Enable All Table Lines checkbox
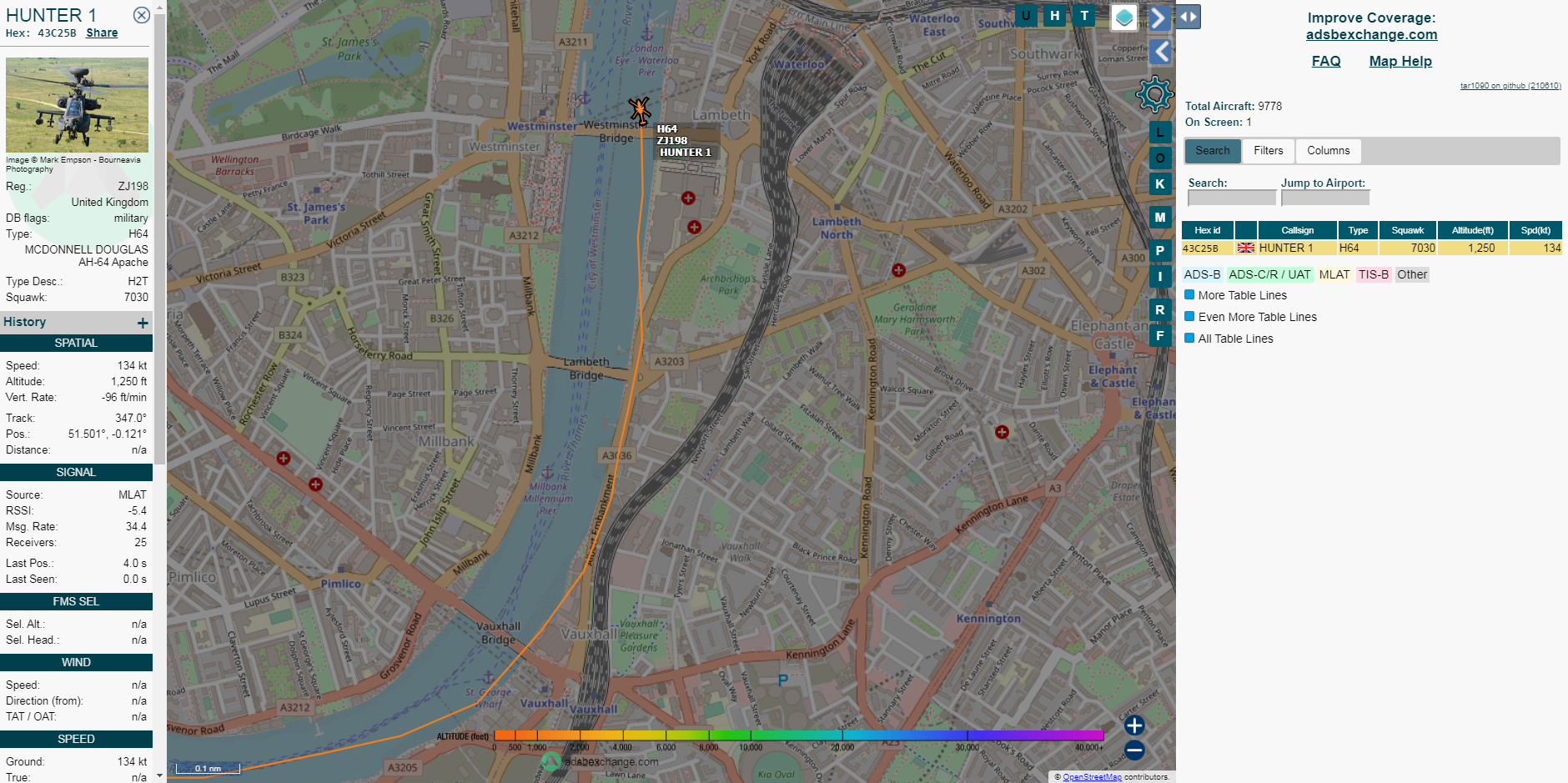Screen dimensions: 1568x783 tap(1190, 338)
